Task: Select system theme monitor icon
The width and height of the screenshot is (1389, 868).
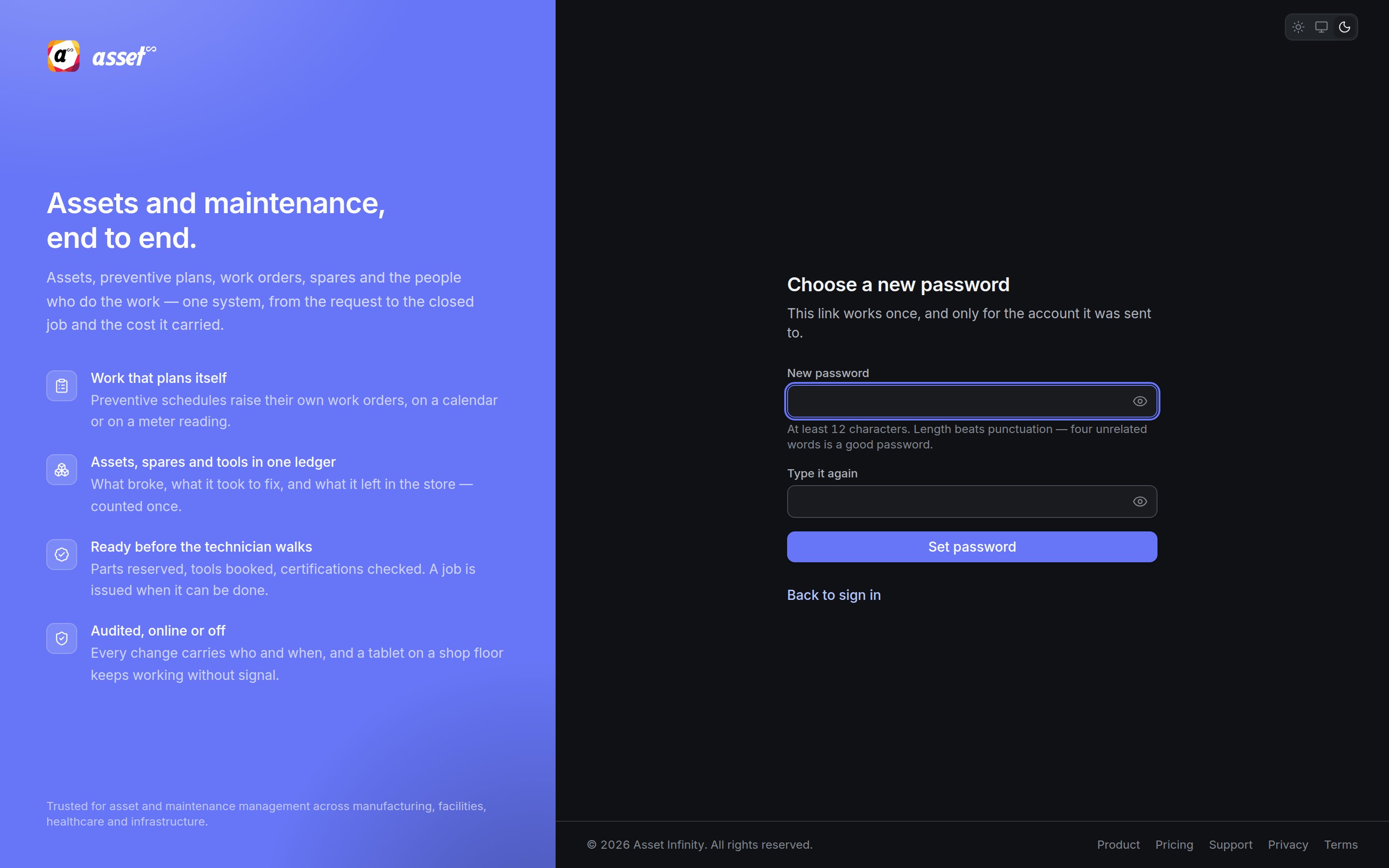Action: pyautogui.click(x=1321, y=27)
